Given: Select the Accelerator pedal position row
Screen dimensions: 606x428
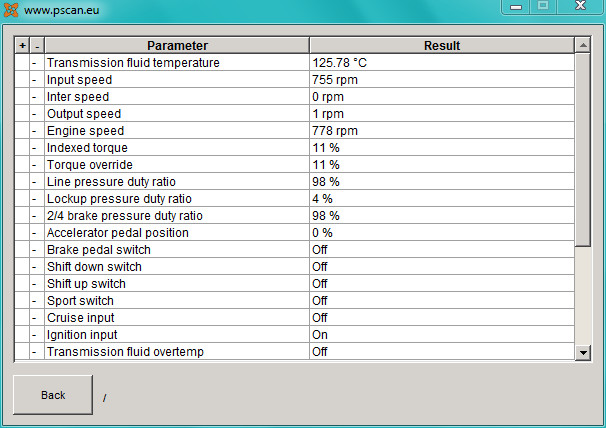Looking at the screenshot, I should click(x=294, y=233).
